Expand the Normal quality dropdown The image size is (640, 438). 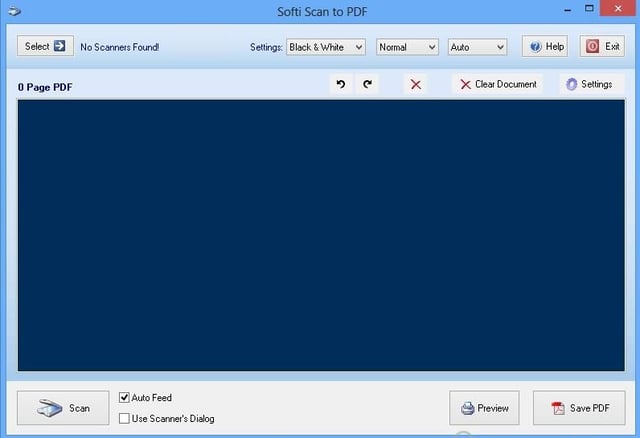coord(407,47)
